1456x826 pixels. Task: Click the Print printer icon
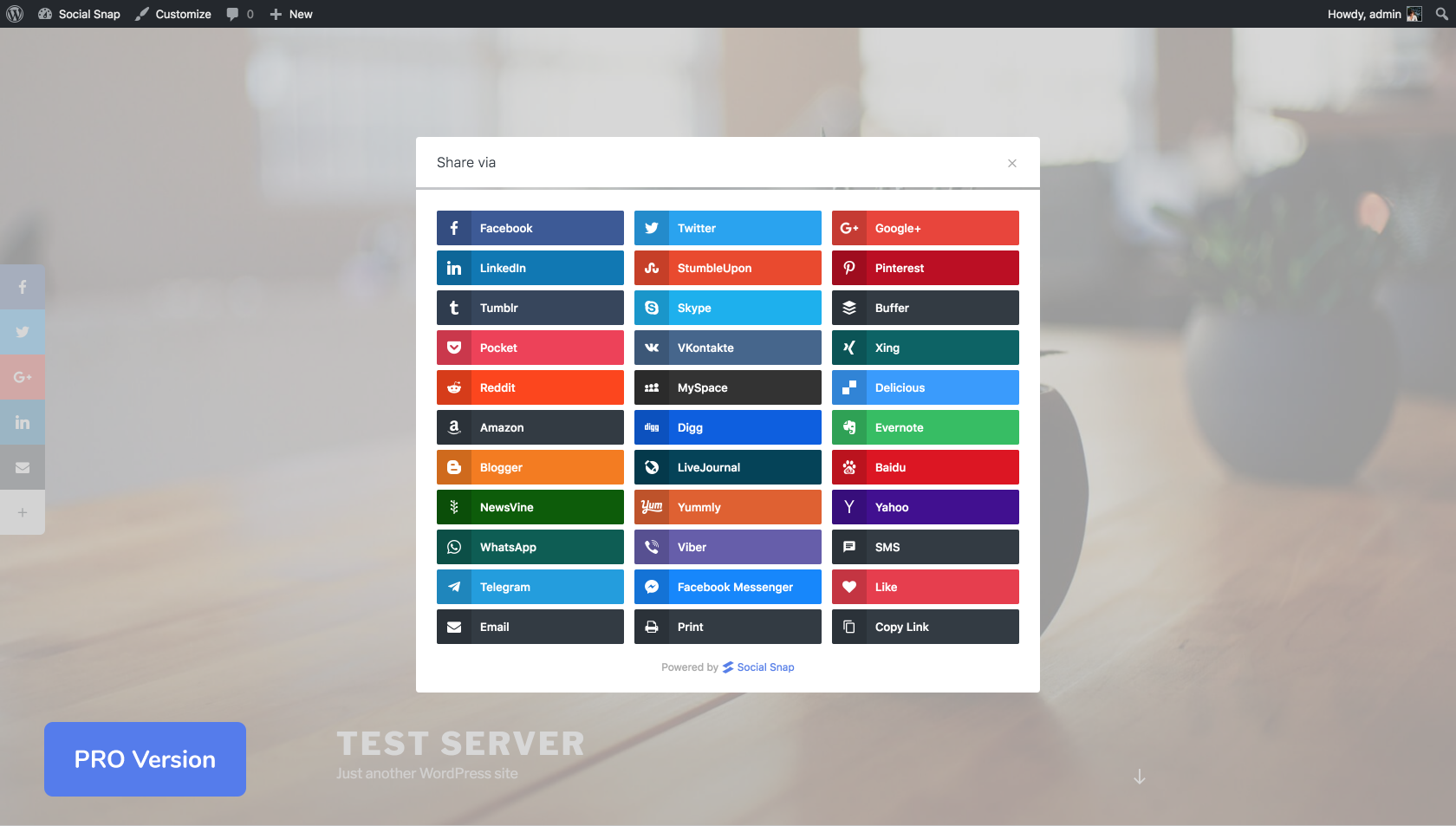tap(652, 627)
